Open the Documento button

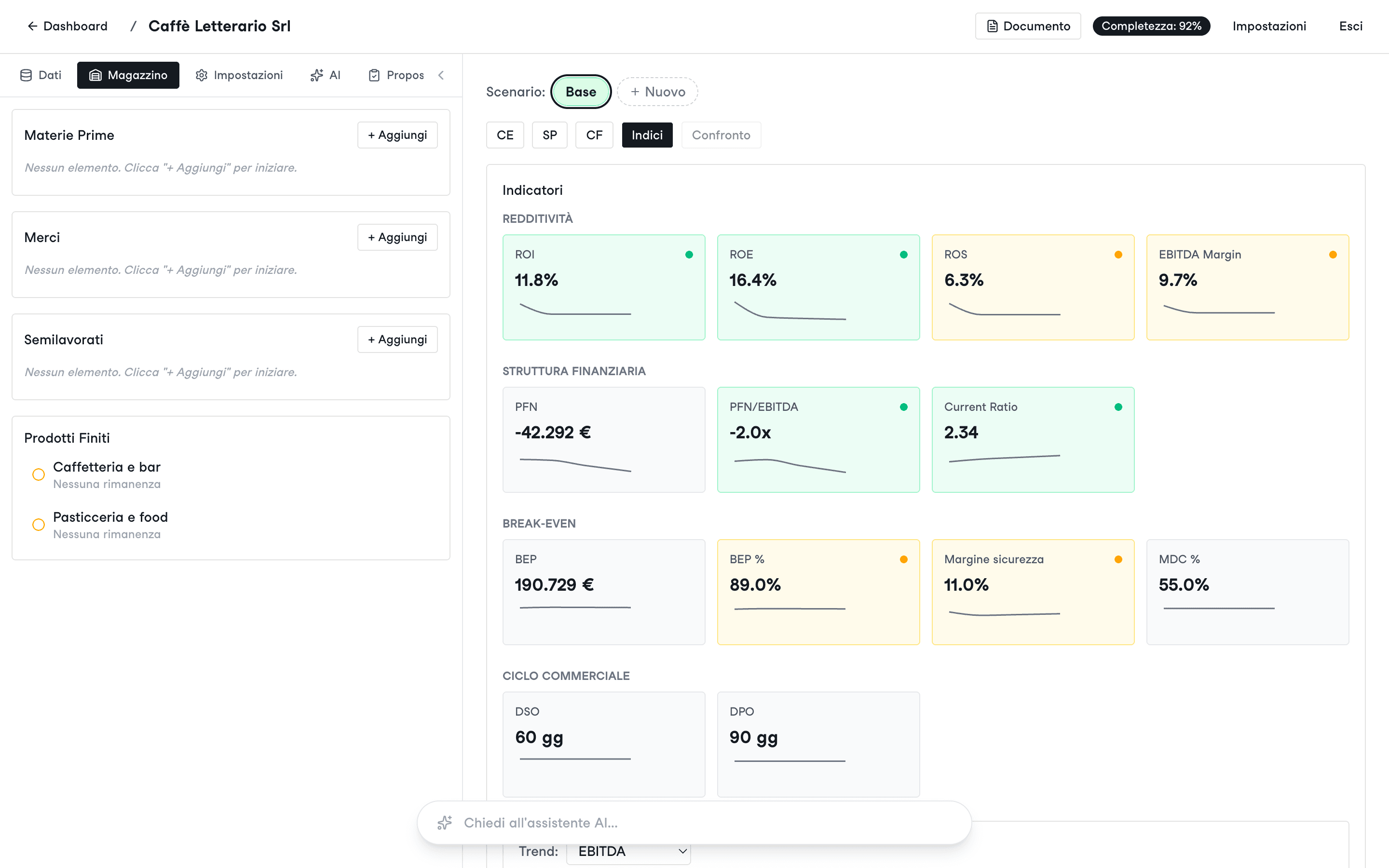tap(1028, 26)
